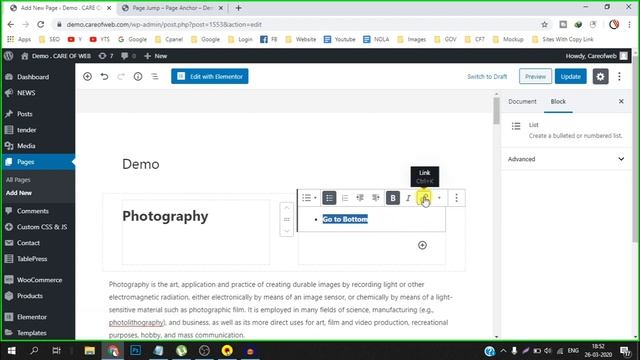Move block up arrow
Image resolution: width=640 pixels, height=360 pixels.
287,208
